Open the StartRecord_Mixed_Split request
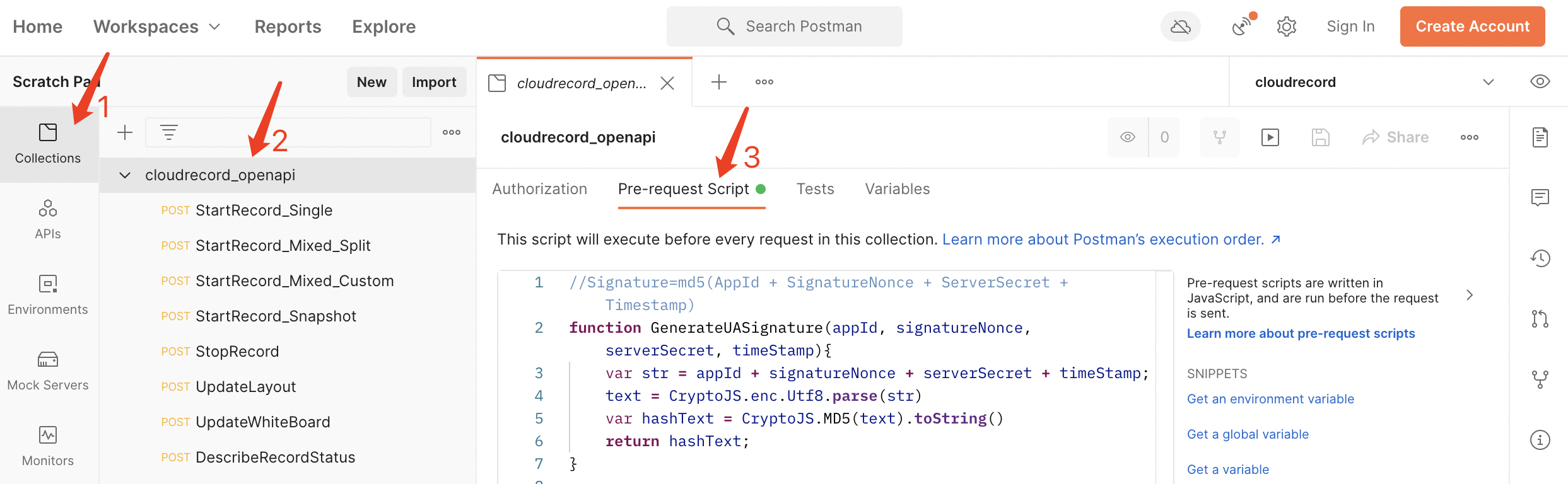This screenshot has height=484, width=1568. [288, 246]
